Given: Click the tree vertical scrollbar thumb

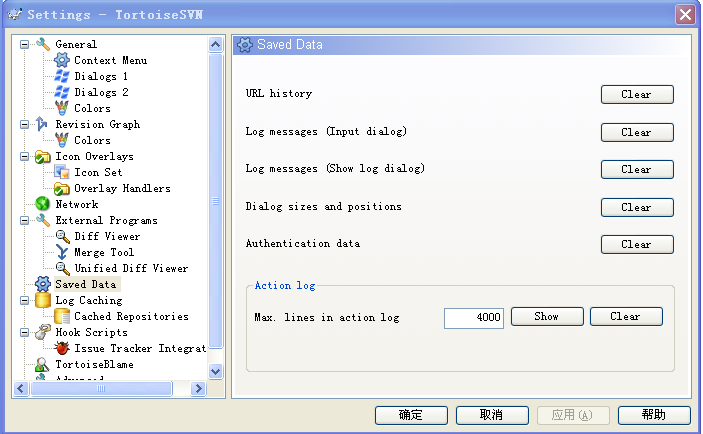Looking at the screenshot, I should click(216, 201).
